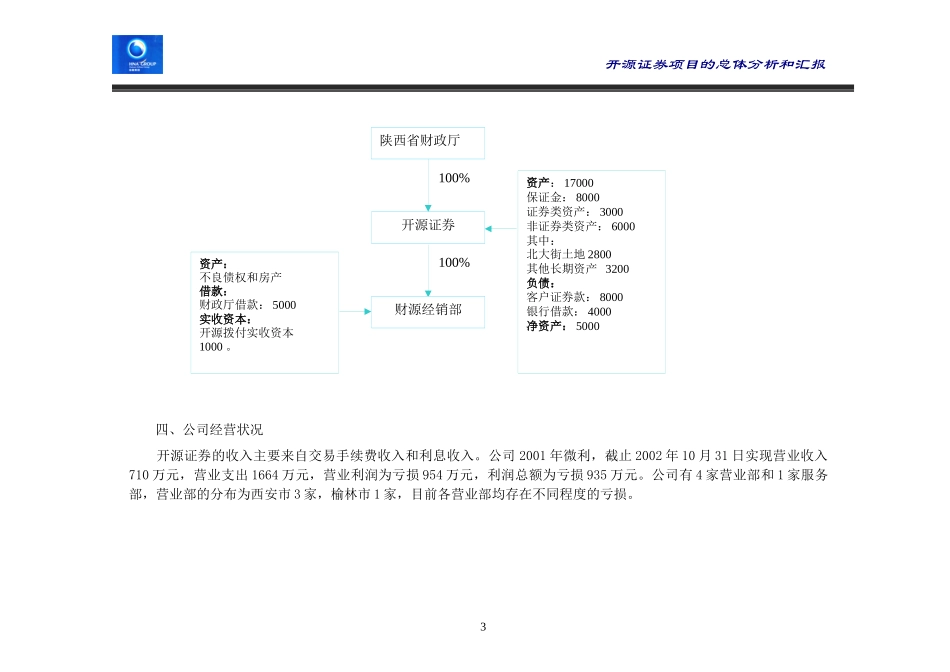Click text 其中： in right box
The image size is (950, 672).
pos(541,241)
